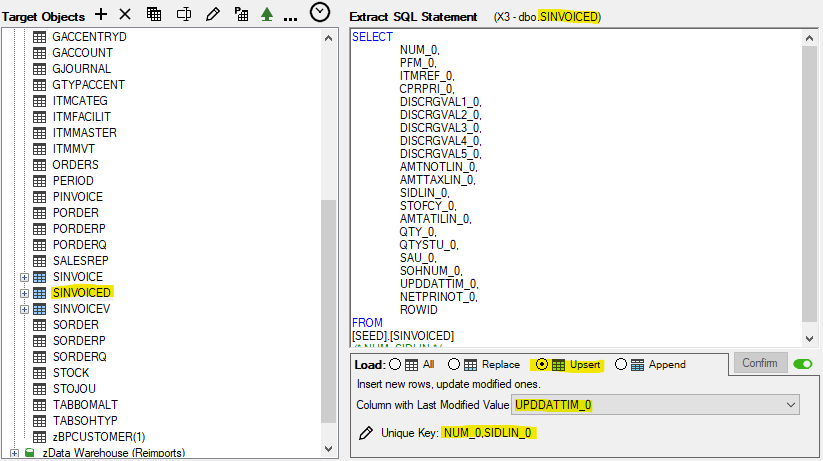Click the clock schedule icon
This screenshot has width=823, height=461.
pyautogui.click(x=319, y=13)
